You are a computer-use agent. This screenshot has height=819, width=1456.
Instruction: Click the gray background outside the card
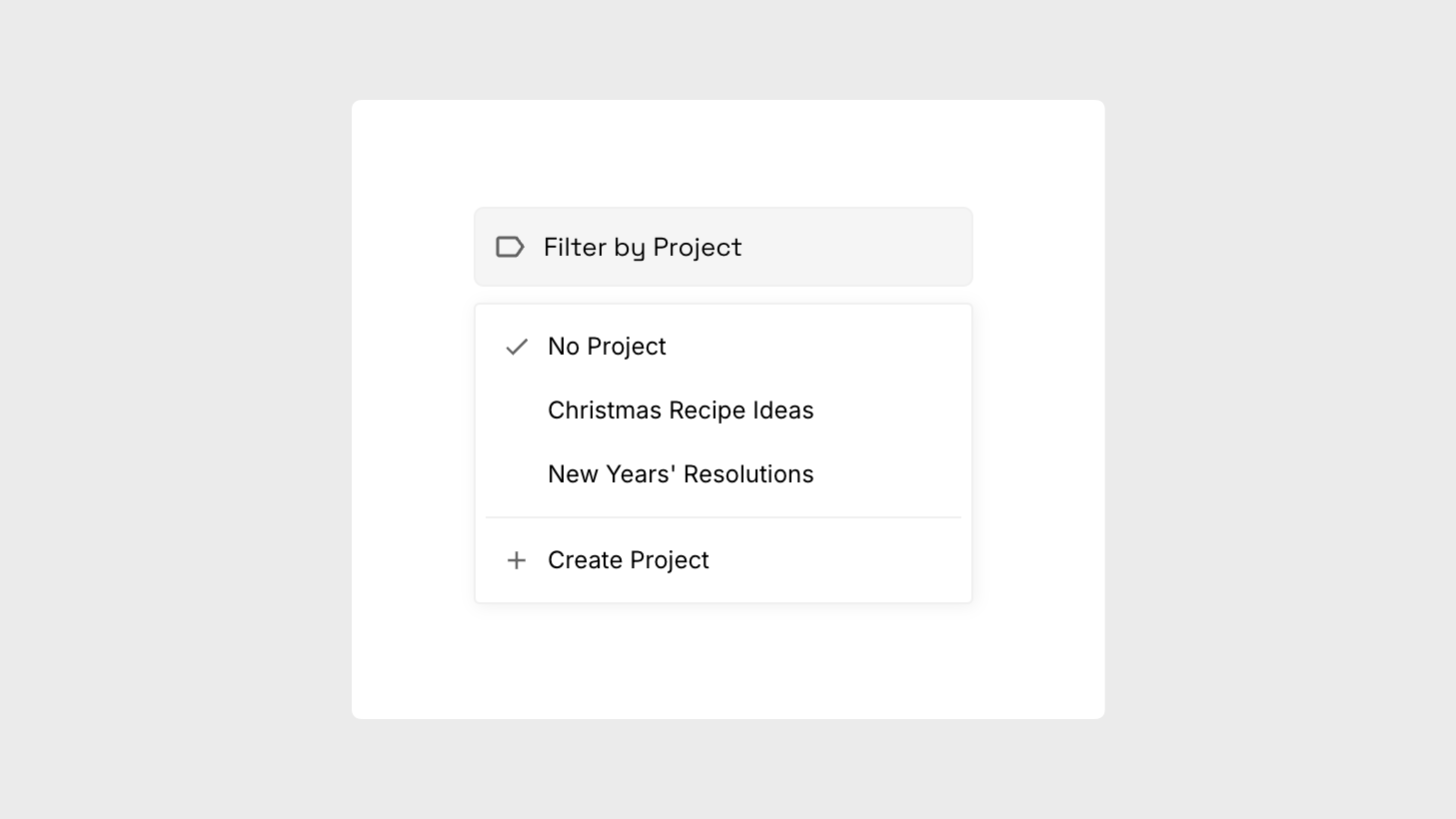[x=180, y=400]
